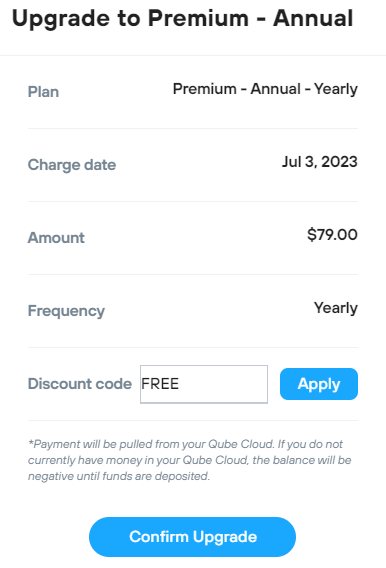Click the year 2023 in charge date
Image resolution: width=386 pixels, height=568 pixels.
click(340, 162)
